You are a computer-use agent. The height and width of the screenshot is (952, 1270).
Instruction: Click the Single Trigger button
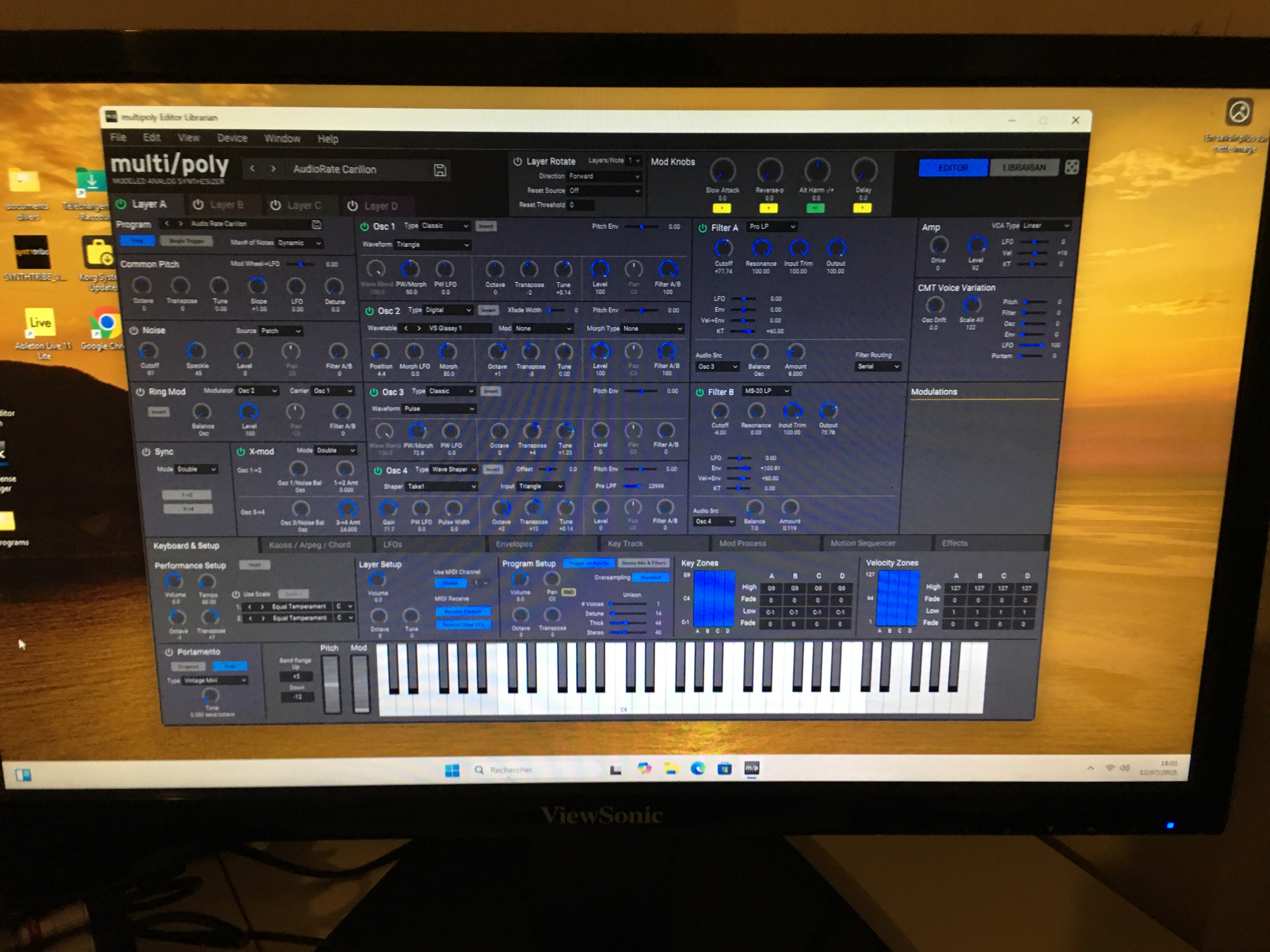coord(186,241)
